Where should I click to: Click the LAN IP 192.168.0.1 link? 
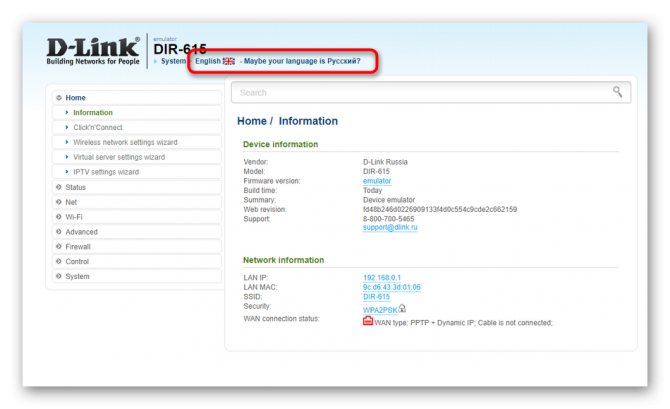[x=382, y=278]
